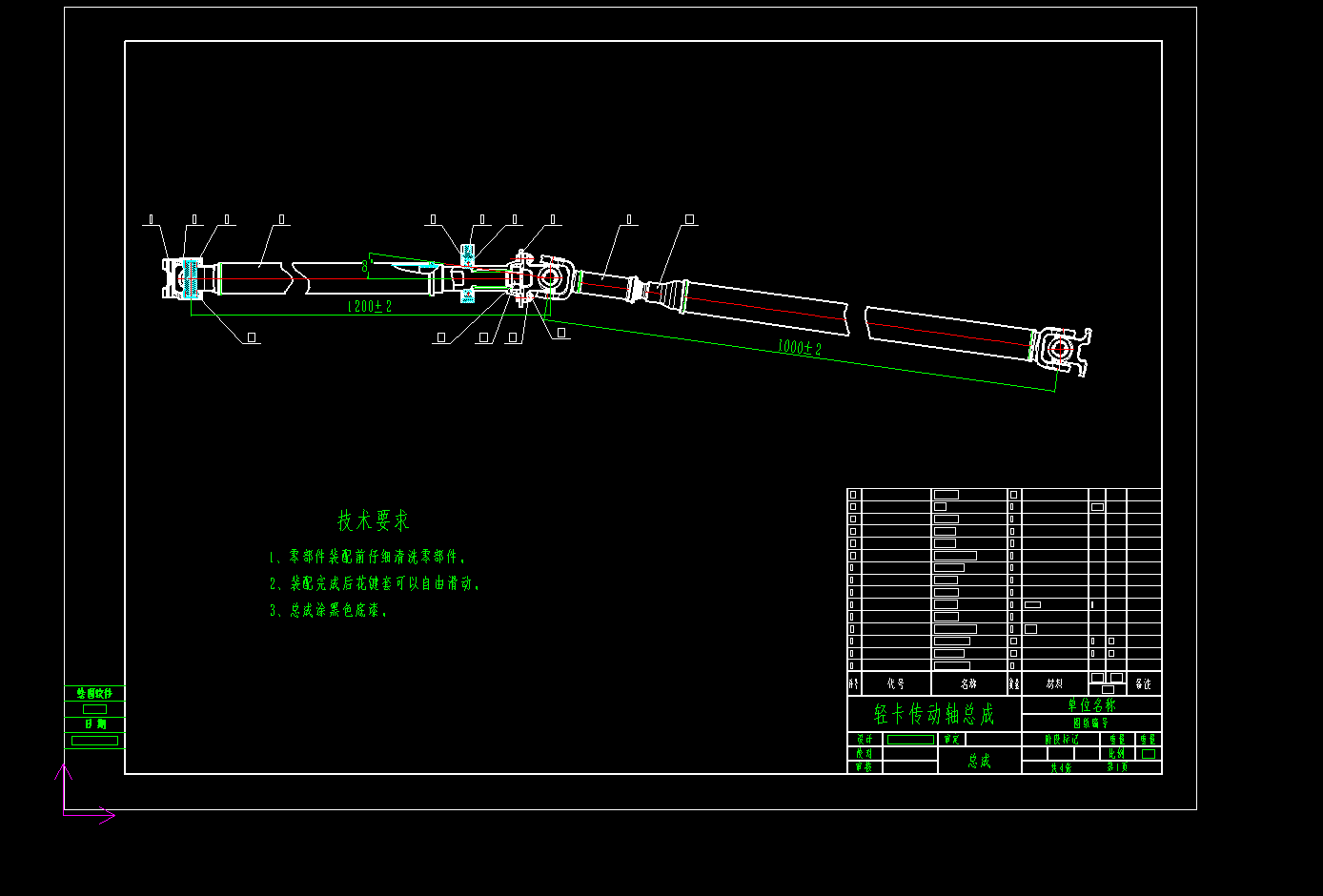Select the 1000±2 length dimension
The height and width of the screenshot is (896, 1323).
tap(799, 348)
